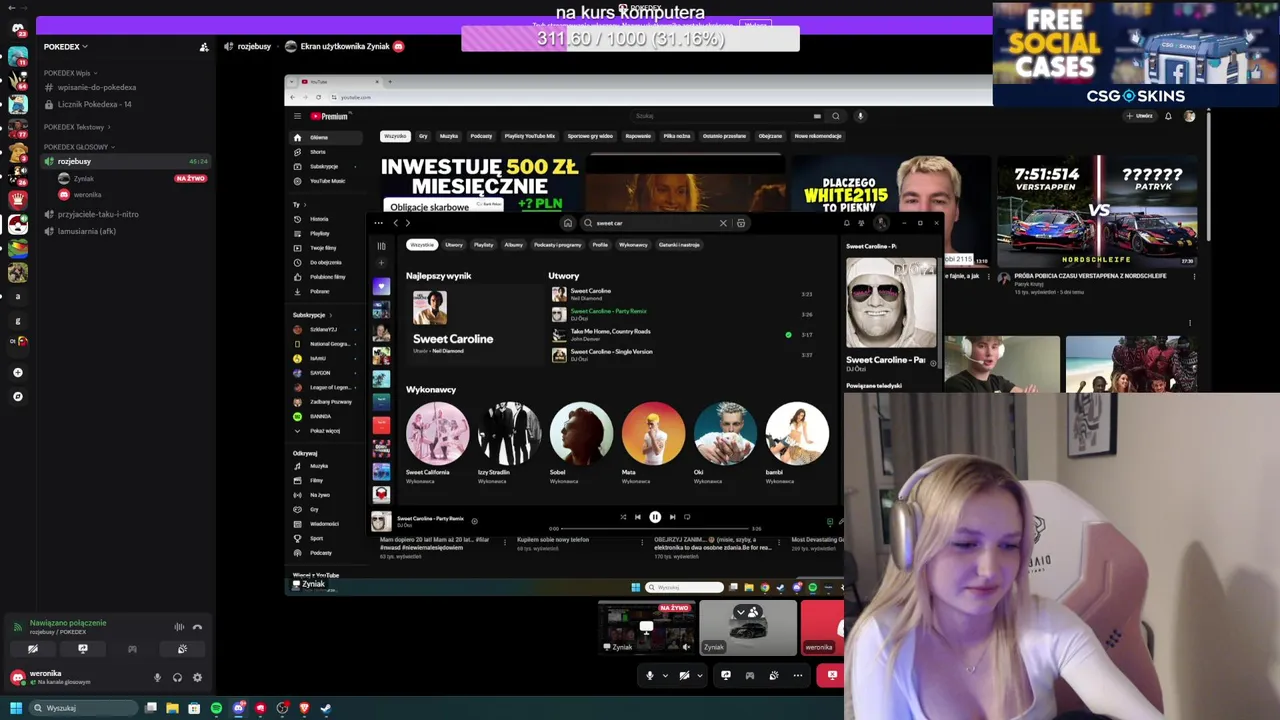Toggle camera in the voice panel
This screenshot has height=720, width=1280.
click(x=33, y=649)
